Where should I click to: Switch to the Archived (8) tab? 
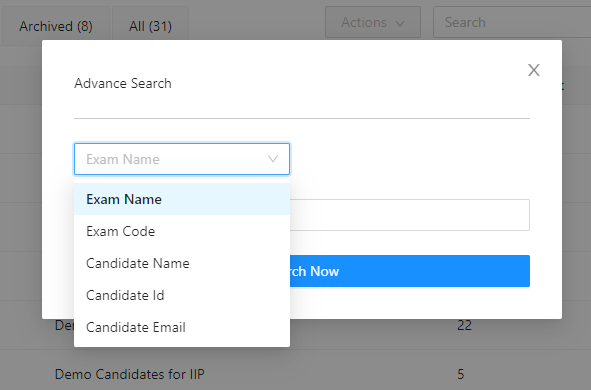click(x=56, y=26)
